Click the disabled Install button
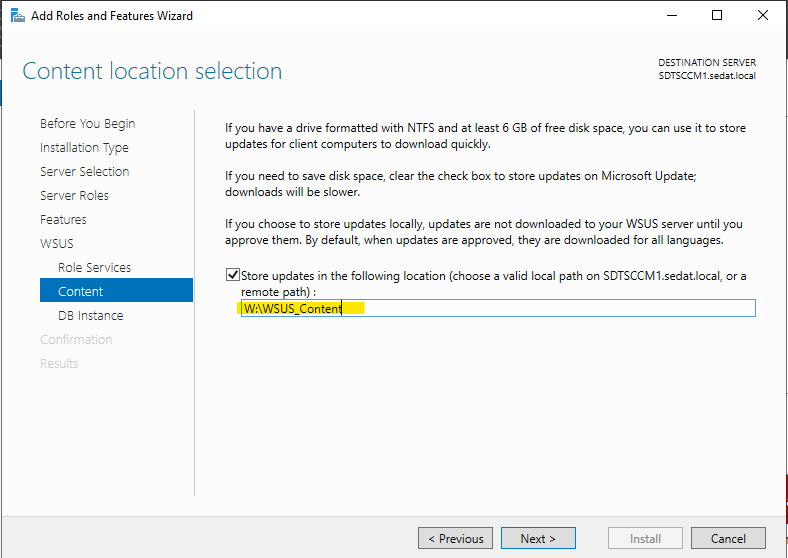This screenshot has width=788, height=558. pyautogui.click(x=645, y=538)
